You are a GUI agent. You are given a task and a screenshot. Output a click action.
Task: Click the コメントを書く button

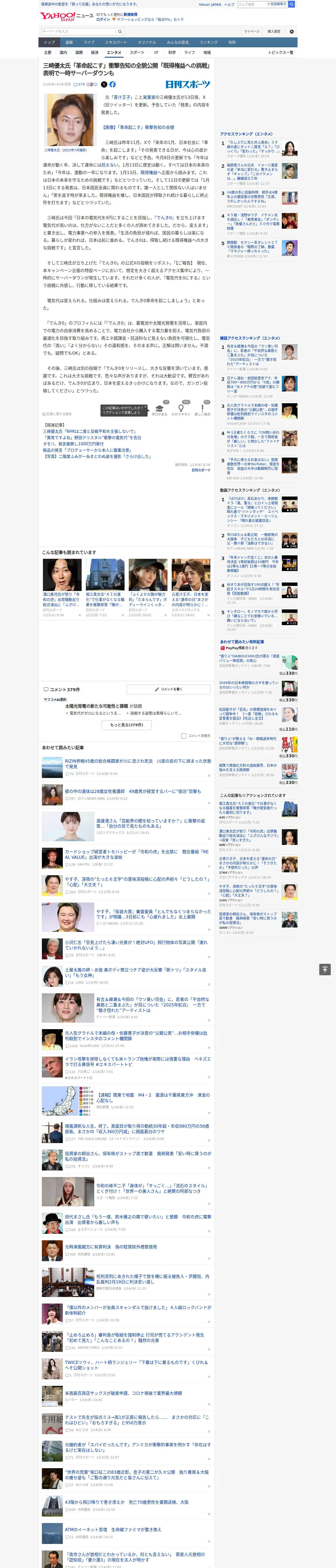(168, 689)
